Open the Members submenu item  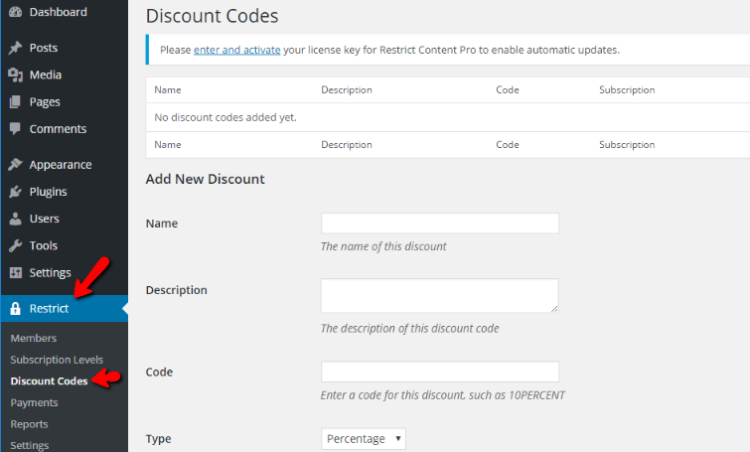pos(33,338)
